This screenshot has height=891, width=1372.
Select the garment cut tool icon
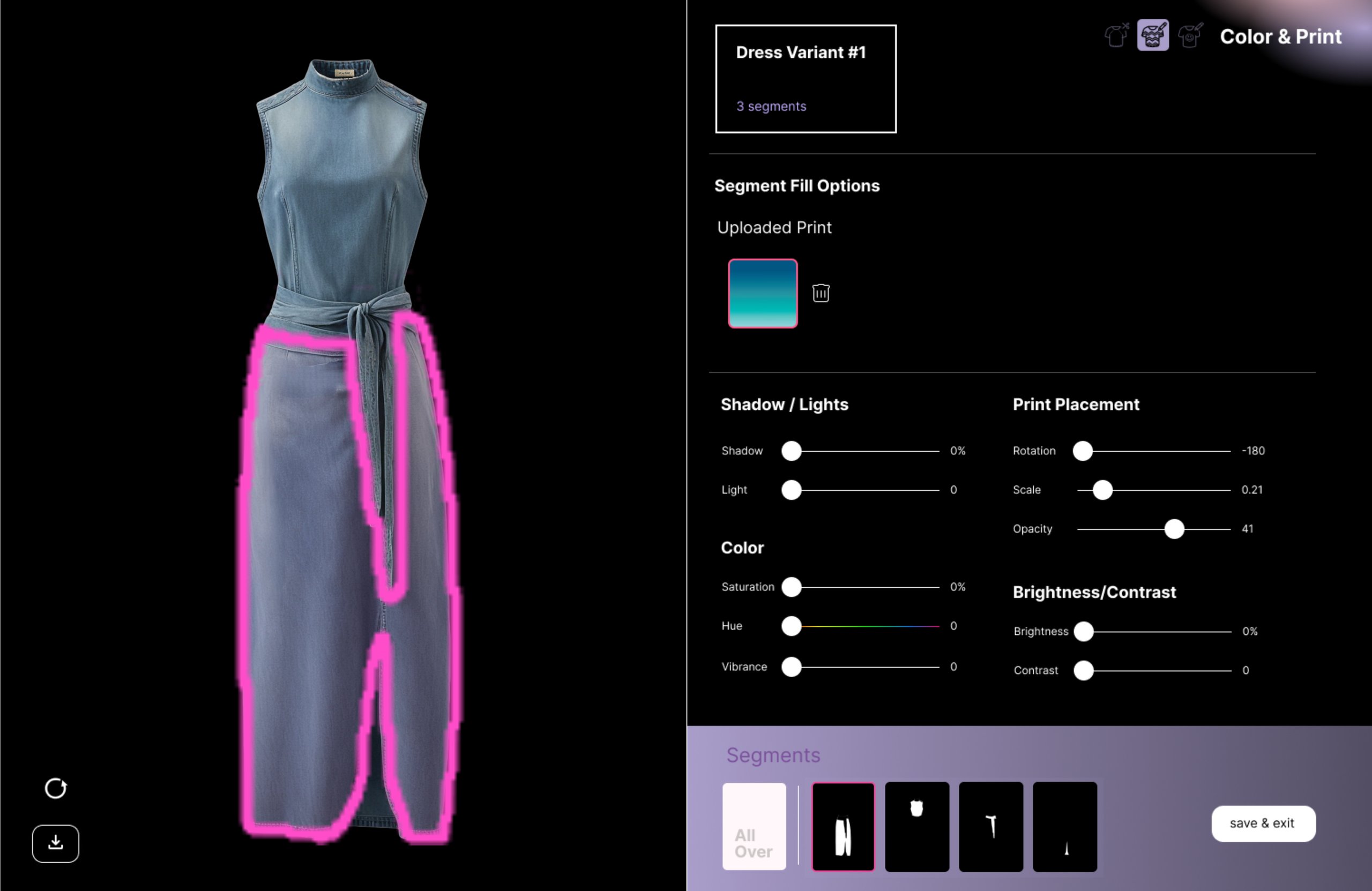pyautogui.click(x=1116, y=36)
